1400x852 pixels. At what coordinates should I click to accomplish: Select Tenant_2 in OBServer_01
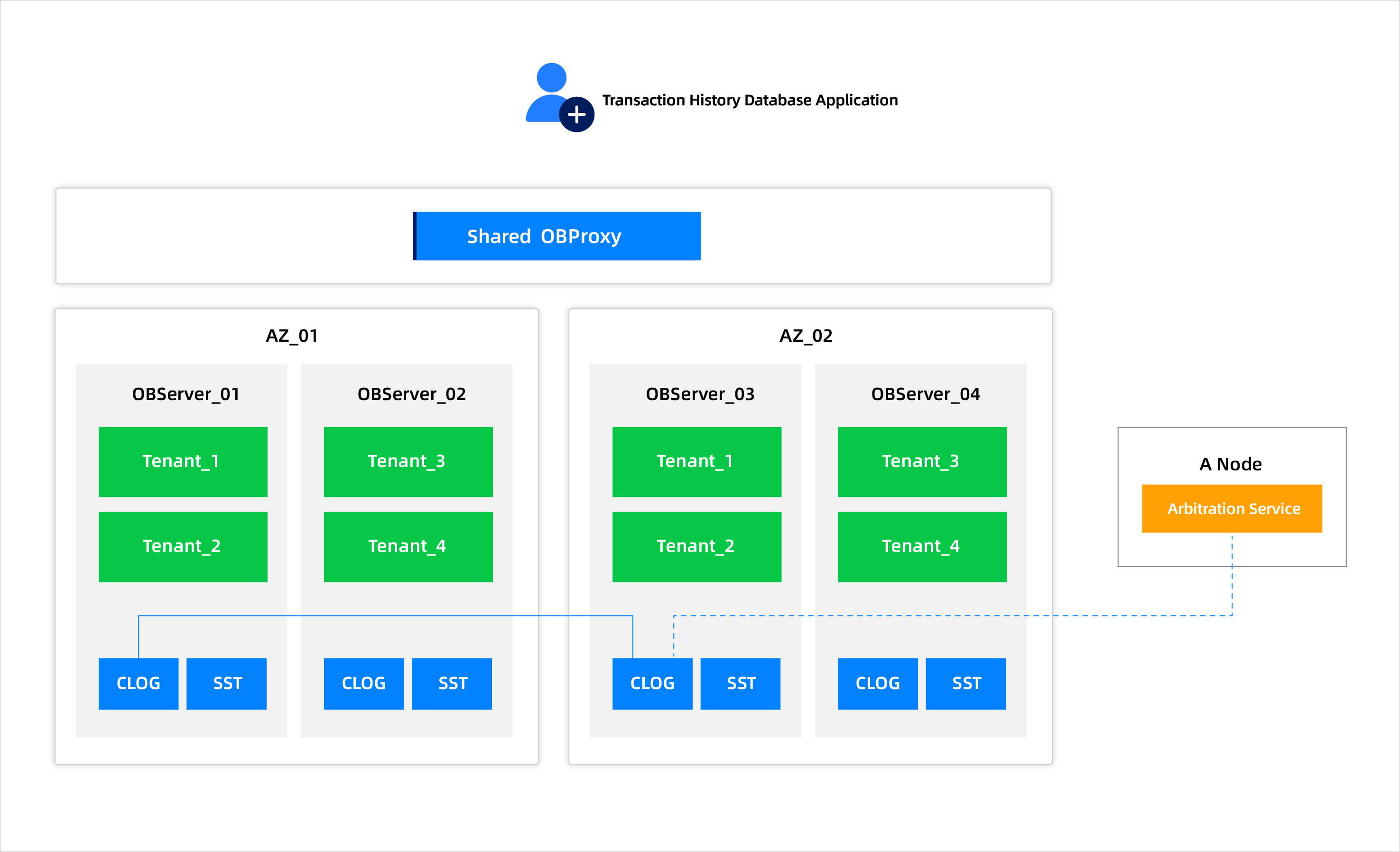[182, 546]
